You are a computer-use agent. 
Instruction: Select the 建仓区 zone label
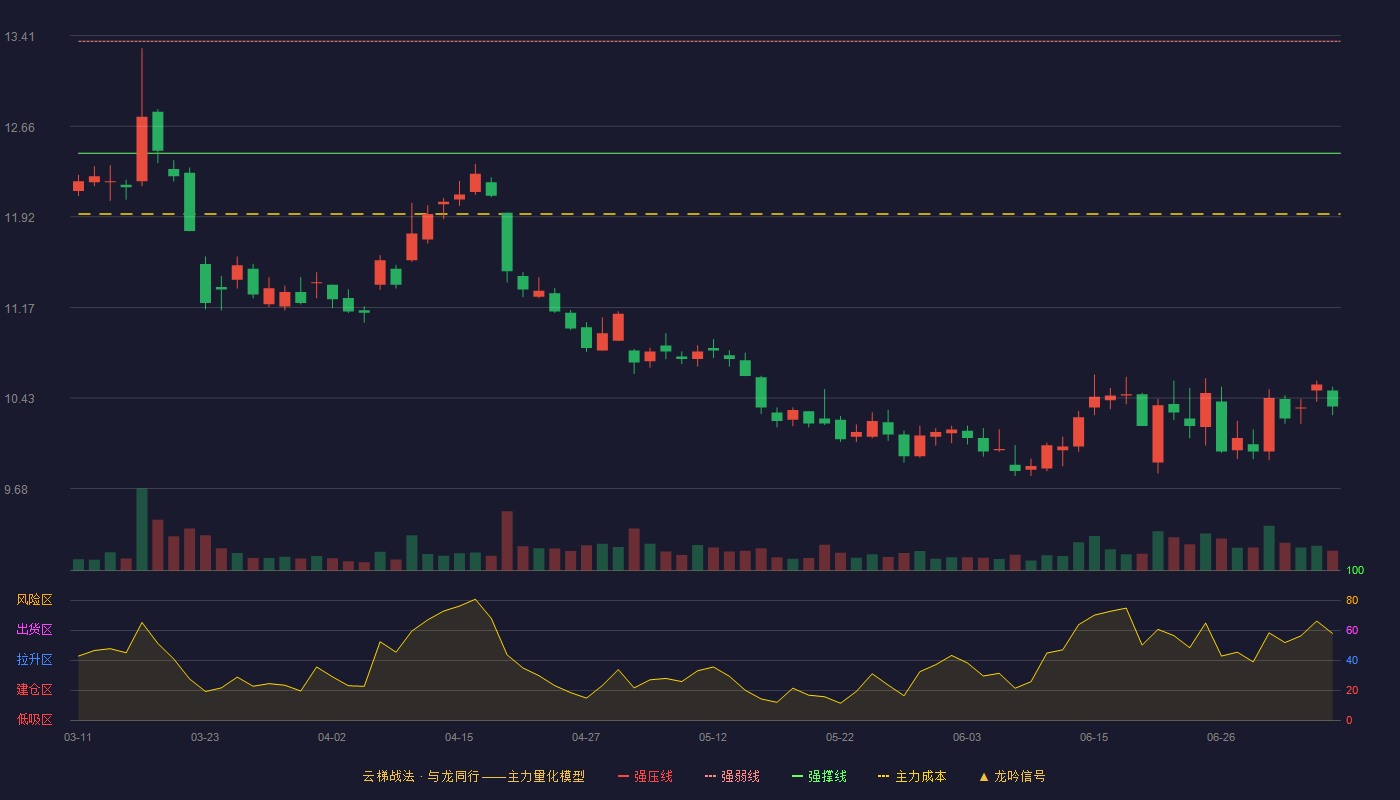point(34,690)
